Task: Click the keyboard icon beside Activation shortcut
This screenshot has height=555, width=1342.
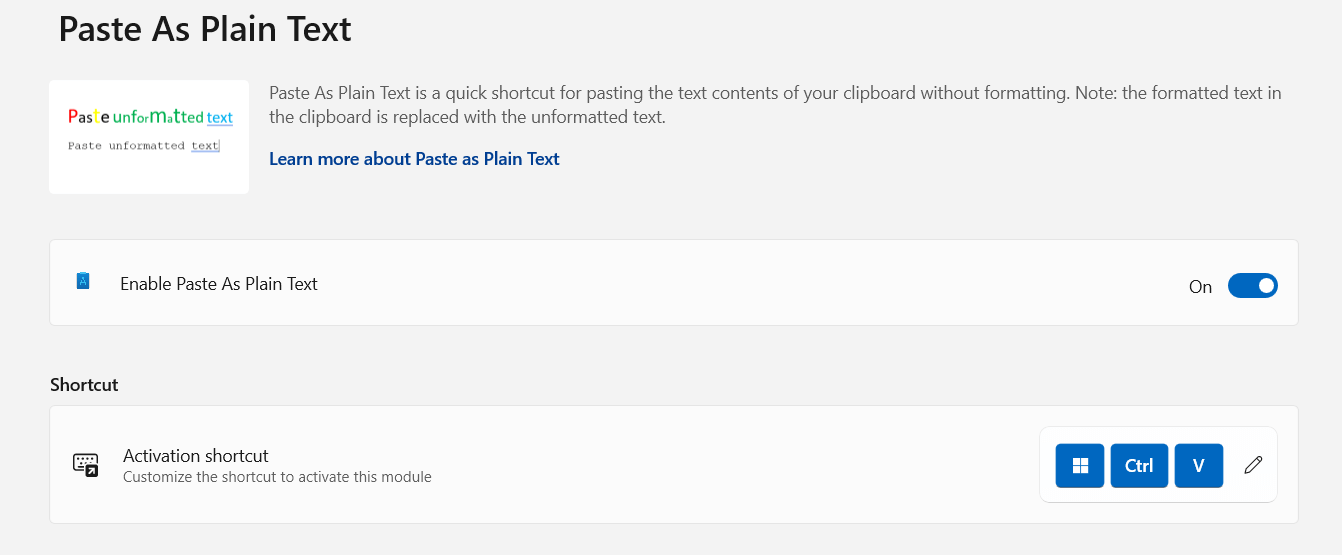Action: click(86, 464)
